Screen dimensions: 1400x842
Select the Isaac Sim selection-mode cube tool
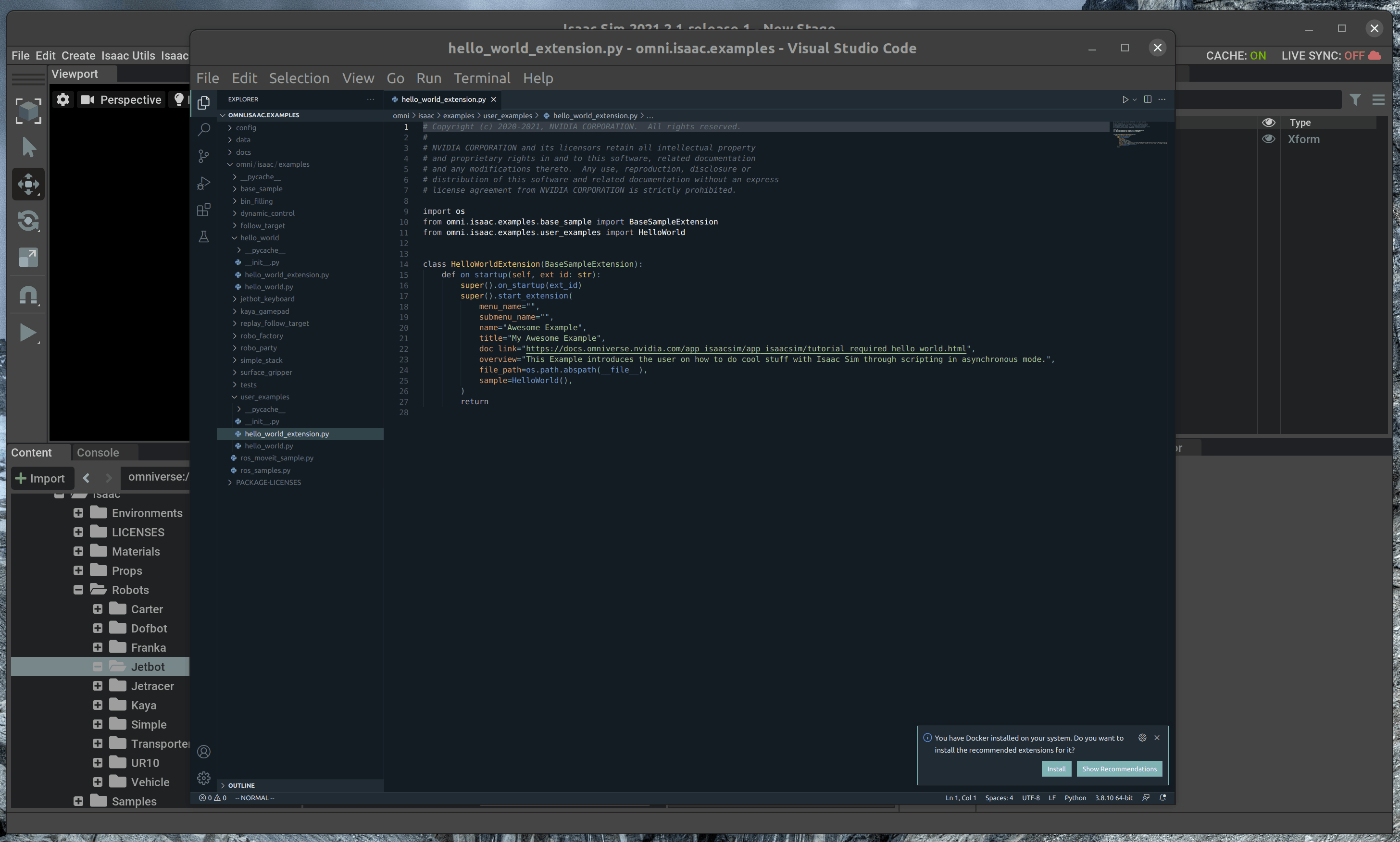coord(28,111)
